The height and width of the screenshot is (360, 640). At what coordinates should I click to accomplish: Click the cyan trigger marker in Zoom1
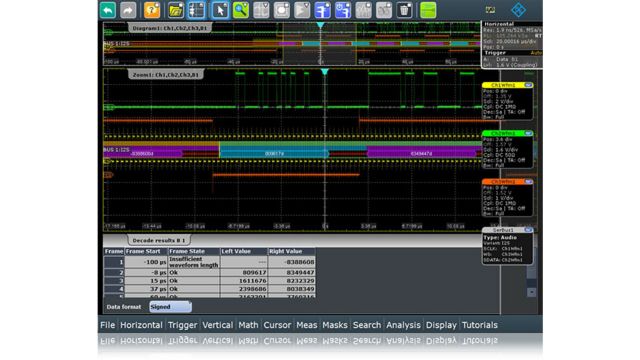pos(324,72)
